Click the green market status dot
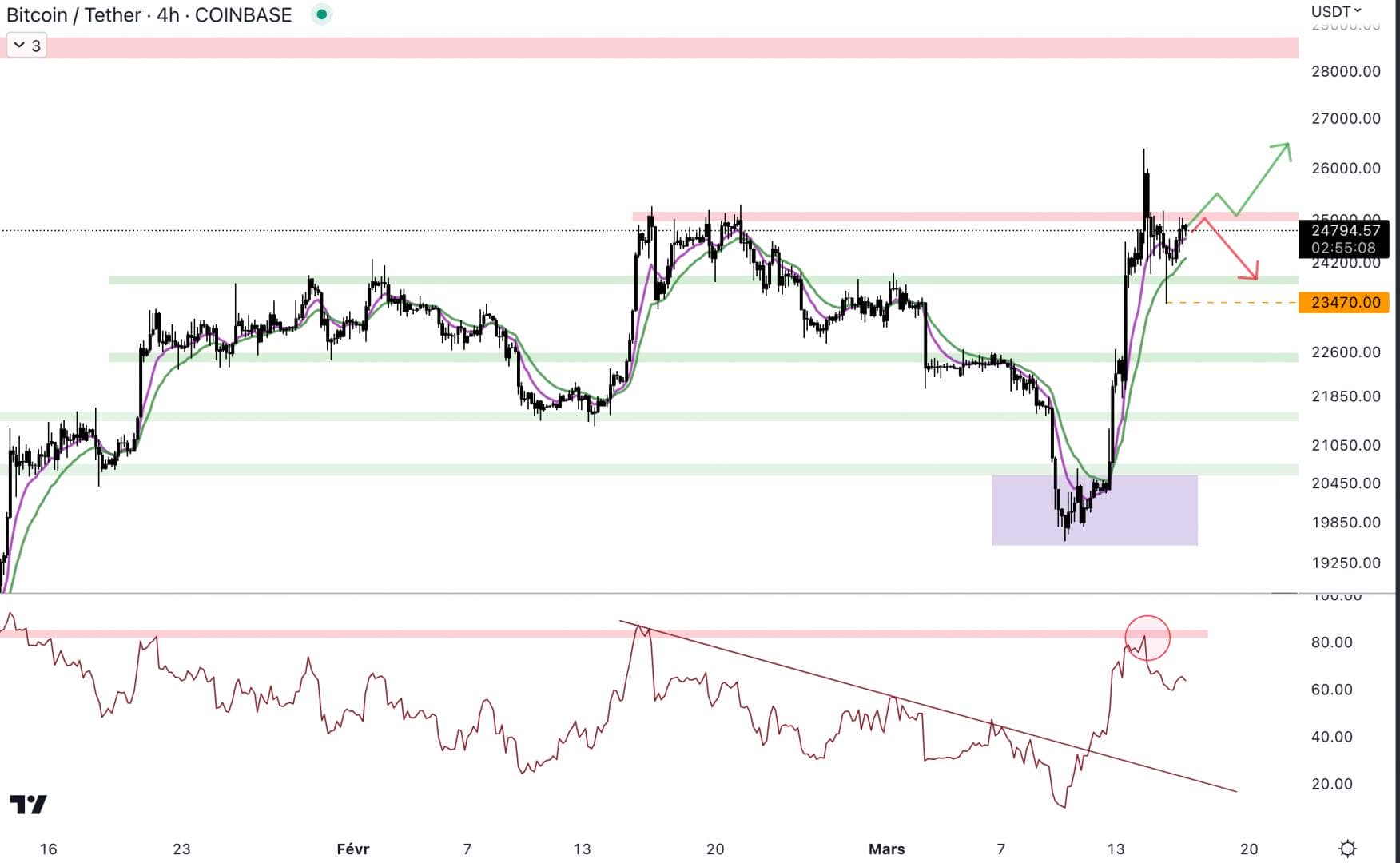Image resolution: width=1400 pixels, height=863 pixels. pyautogui.click(x=321, y=14)
